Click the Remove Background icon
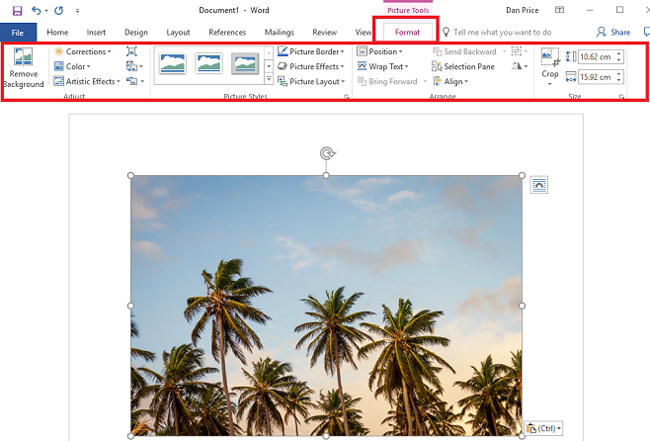The height and width of the screenshot is (441, 650). [22, 58]
